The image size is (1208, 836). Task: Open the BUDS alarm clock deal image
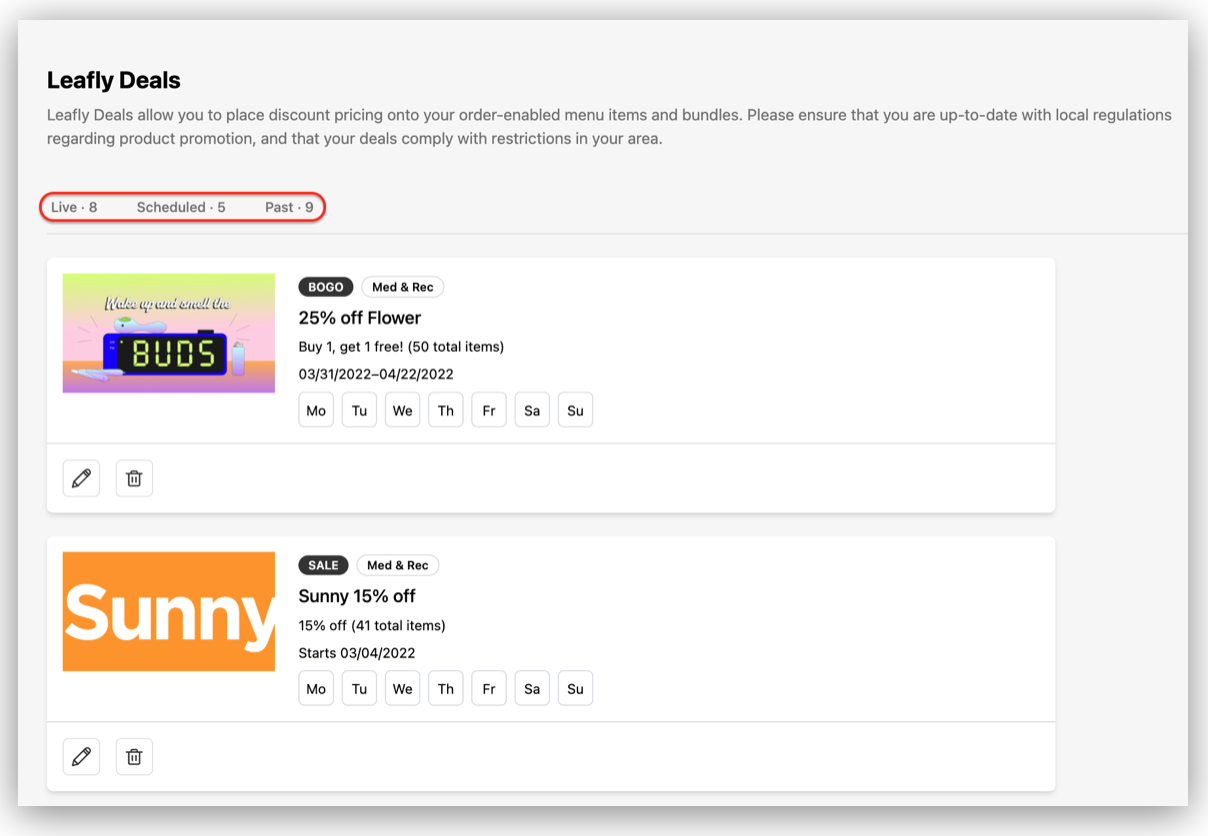169,333
